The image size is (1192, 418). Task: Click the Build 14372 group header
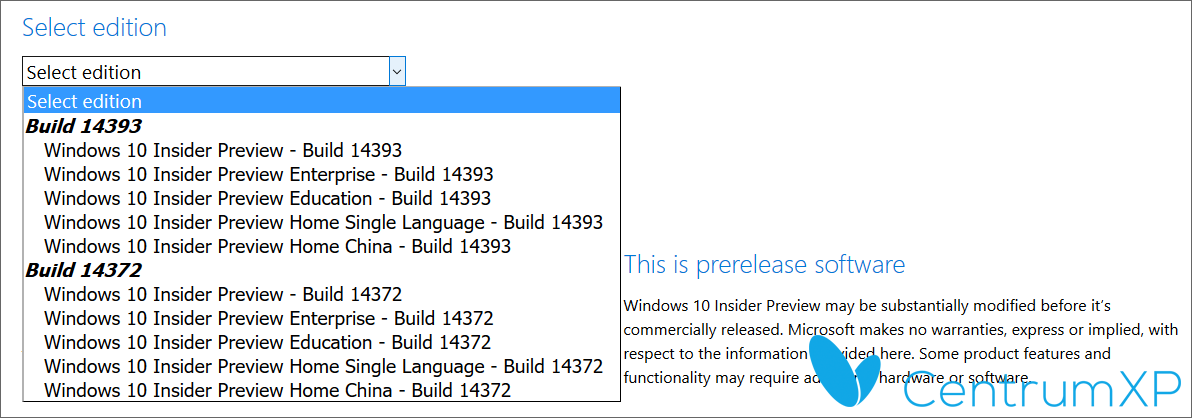84,270
